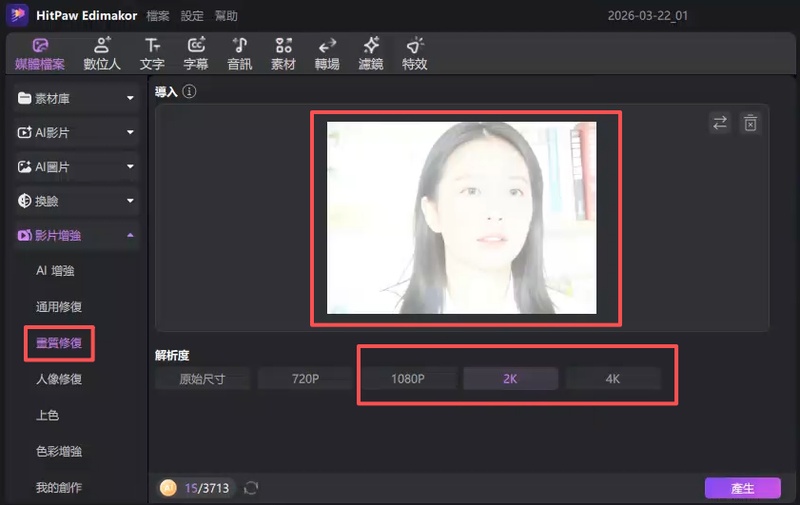
Task: Click the 素材庫 folder icon
Action: click(x=24, y=98)
